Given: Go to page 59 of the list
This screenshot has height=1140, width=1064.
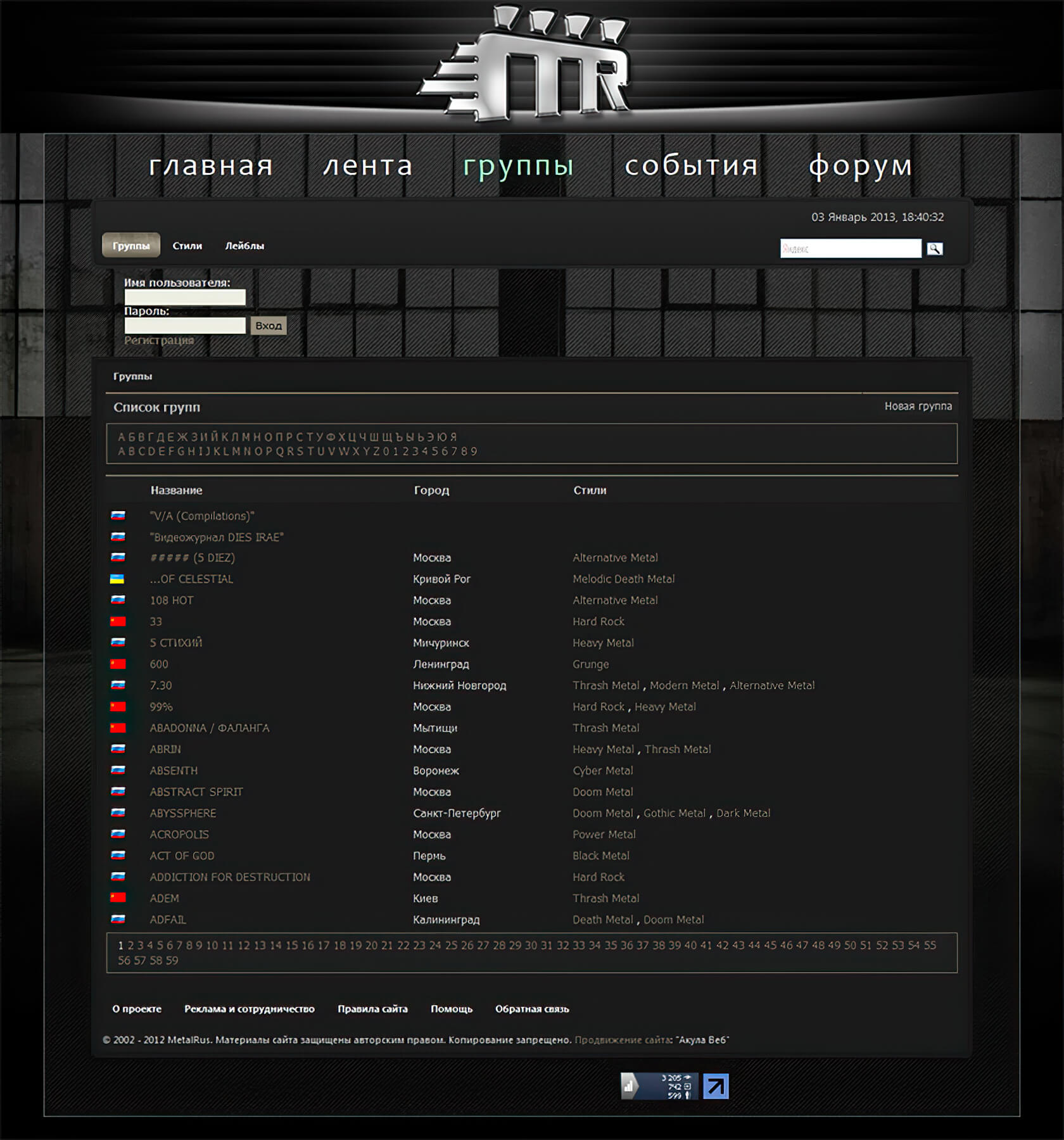Looking at the screenshot, I should [x=172, y=960].
